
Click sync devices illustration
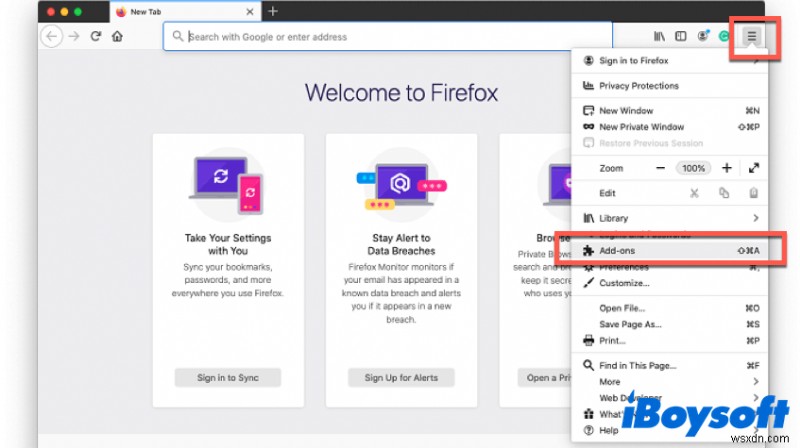point(228,185)
